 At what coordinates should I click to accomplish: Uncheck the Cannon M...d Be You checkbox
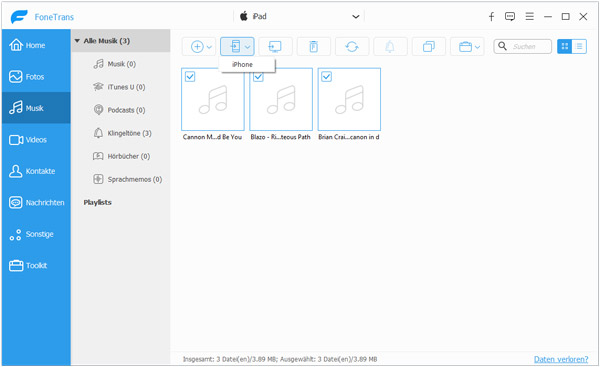[190, 77]
